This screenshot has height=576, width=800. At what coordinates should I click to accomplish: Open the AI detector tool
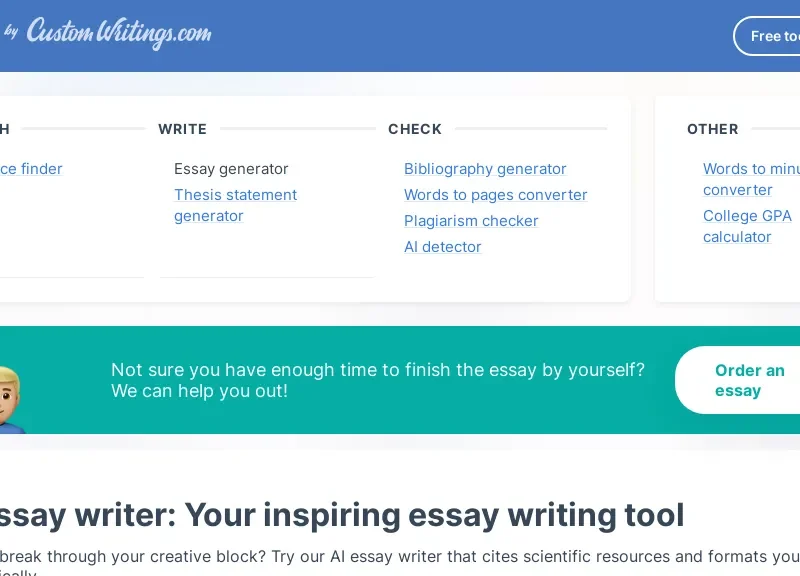442,247
